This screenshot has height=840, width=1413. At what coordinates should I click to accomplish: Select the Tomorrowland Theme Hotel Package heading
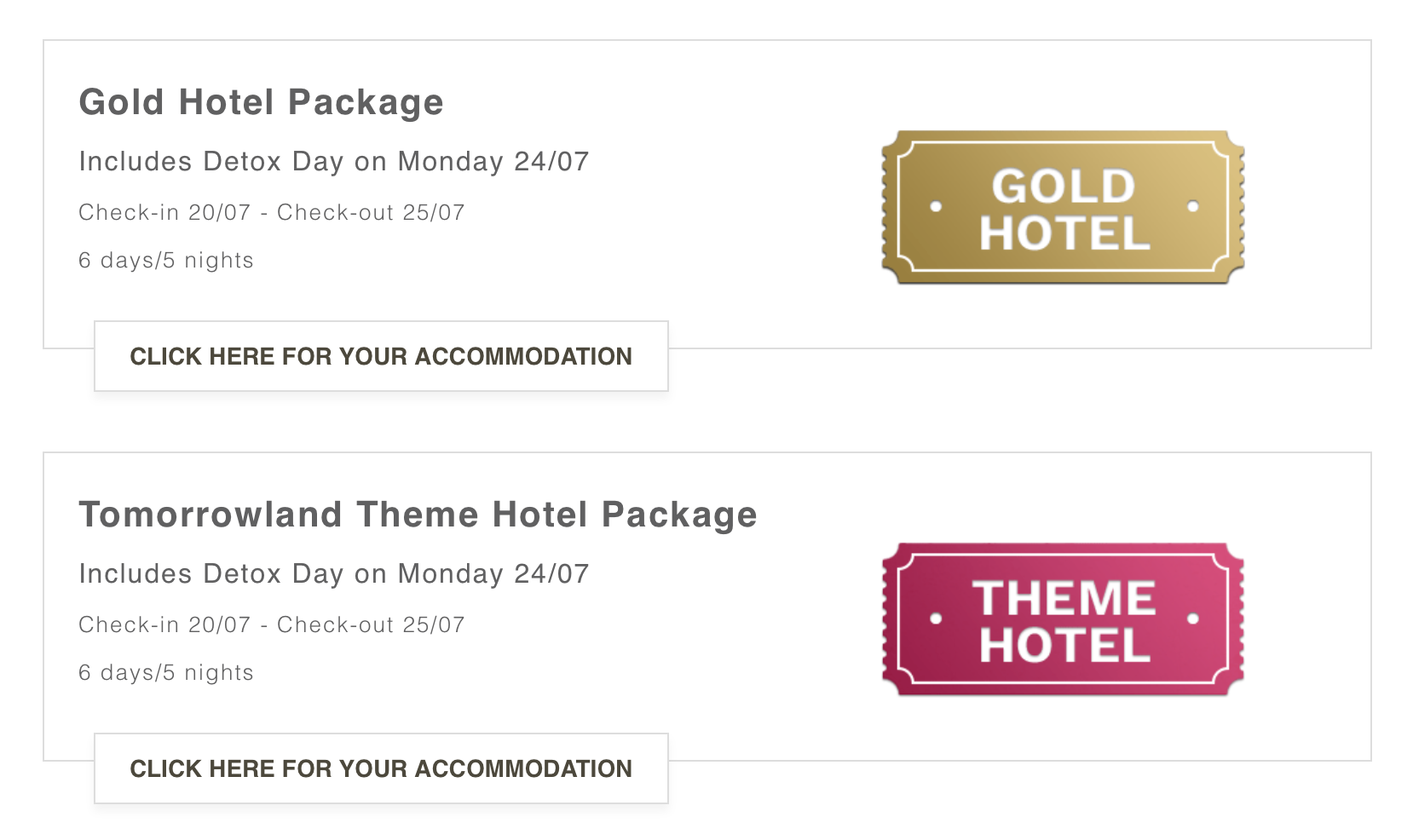tap(418, 515)
